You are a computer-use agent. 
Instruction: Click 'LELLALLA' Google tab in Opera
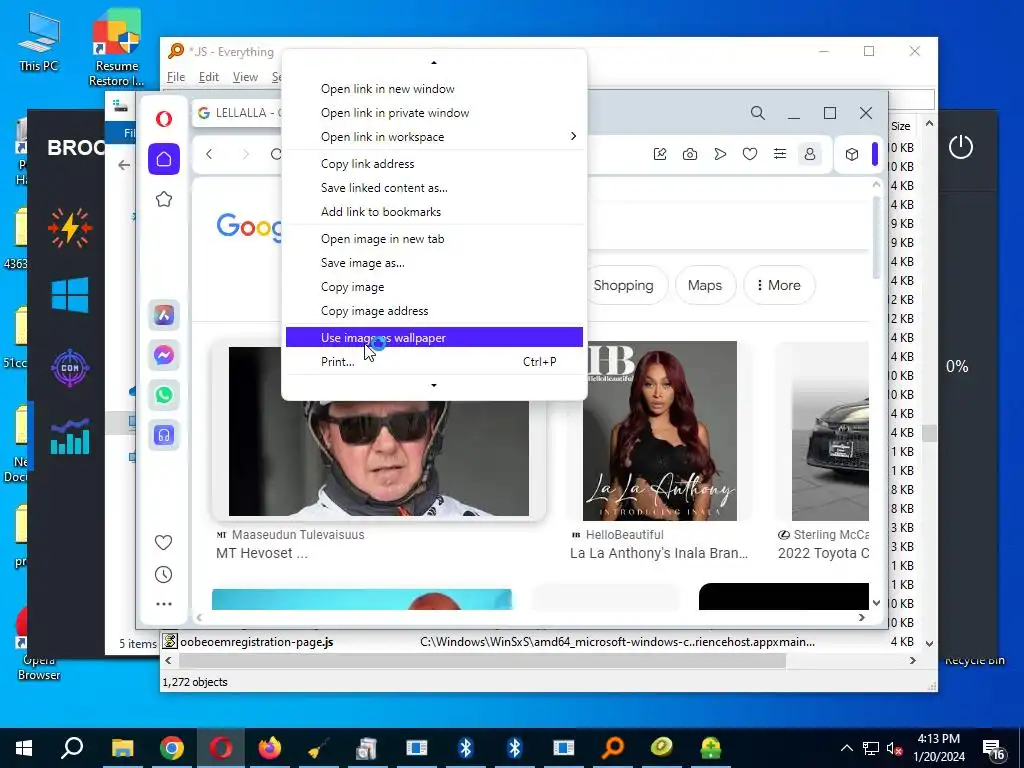point(238,113)
